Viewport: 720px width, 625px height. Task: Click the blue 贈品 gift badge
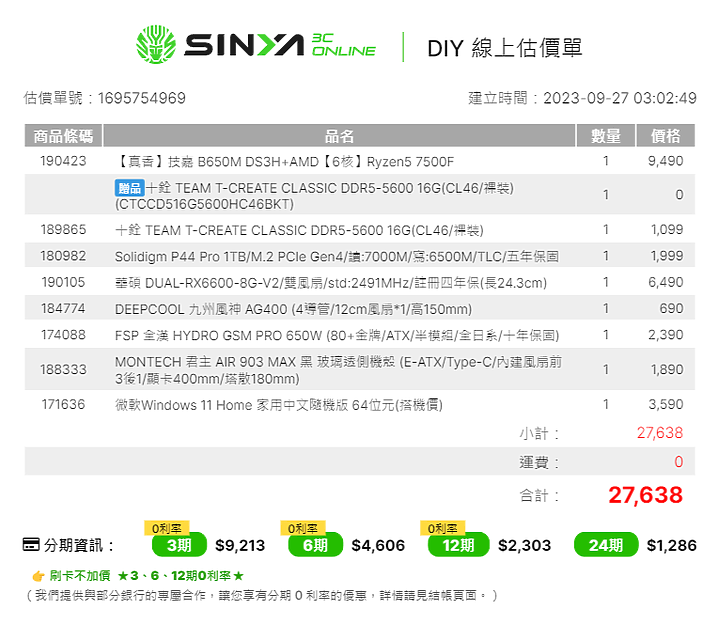pos(129,188)
